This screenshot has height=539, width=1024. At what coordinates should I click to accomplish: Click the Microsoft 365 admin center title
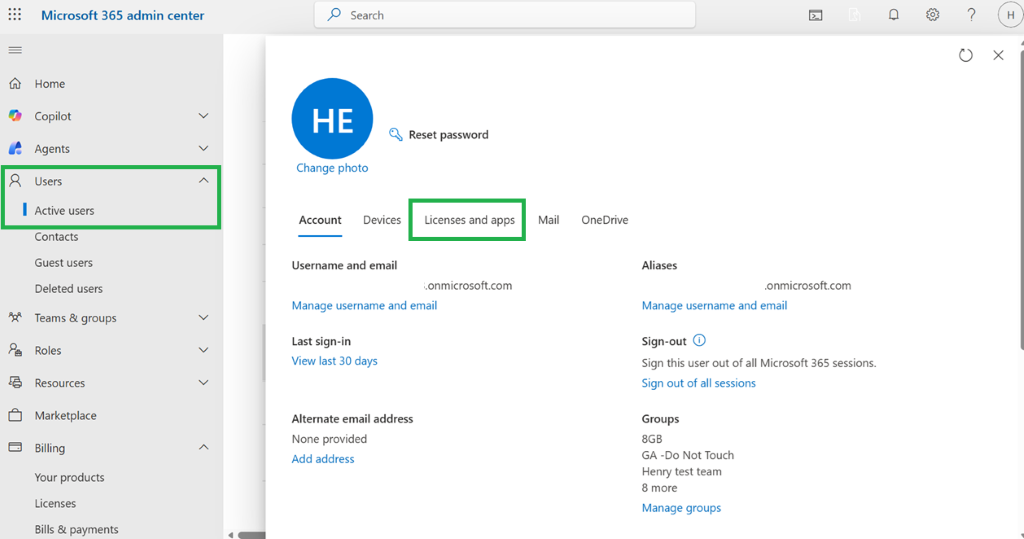tap(123, 15)
